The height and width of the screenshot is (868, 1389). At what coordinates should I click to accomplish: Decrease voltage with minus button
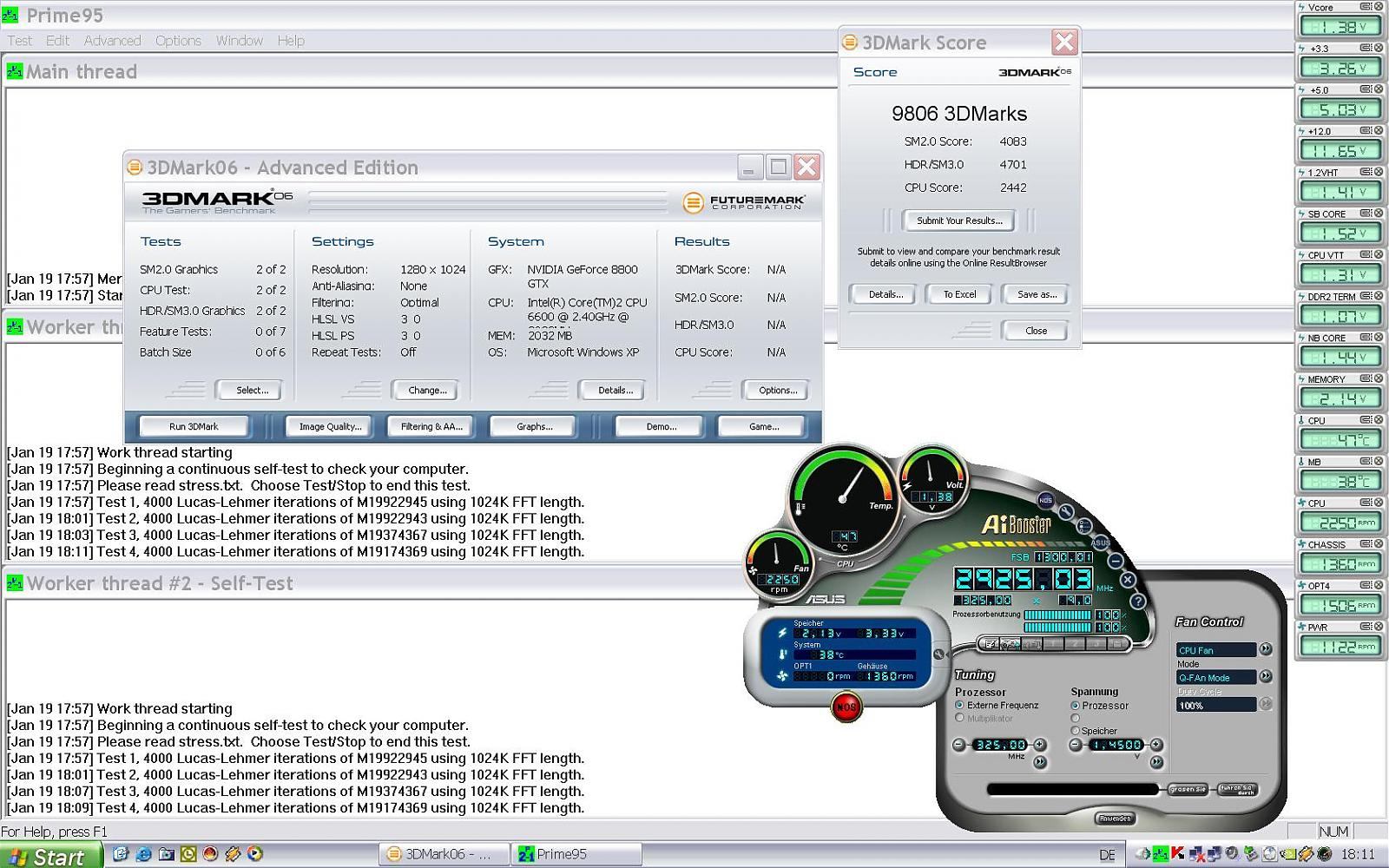[x=1076, y=745]
